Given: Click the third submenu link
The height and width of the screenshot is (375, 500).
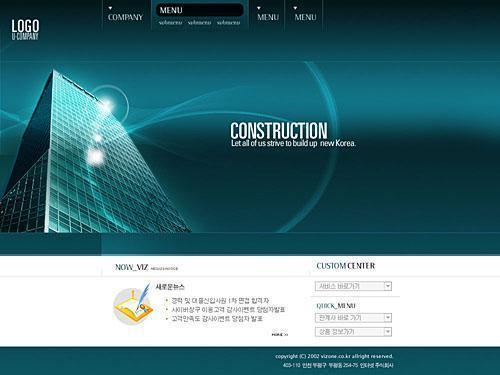Looking at the screenshot, I should [228, 23].
